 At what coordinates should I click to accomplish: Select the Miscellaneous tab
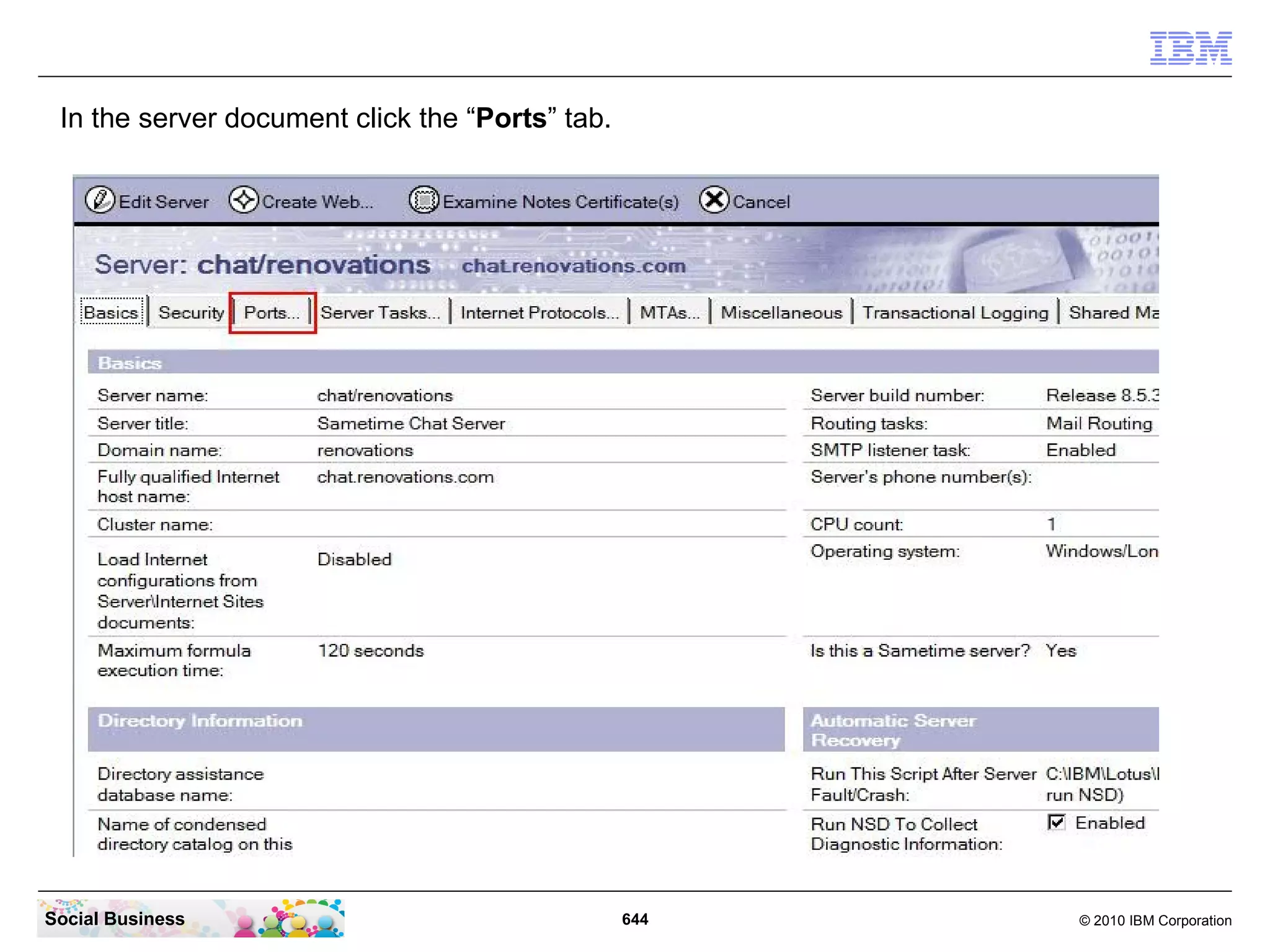tap(781, 312)
